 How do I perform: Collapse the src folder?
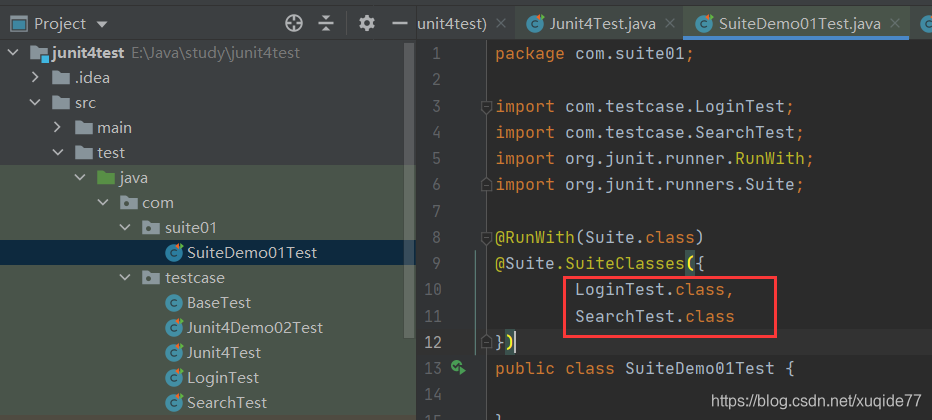(35, 103)
